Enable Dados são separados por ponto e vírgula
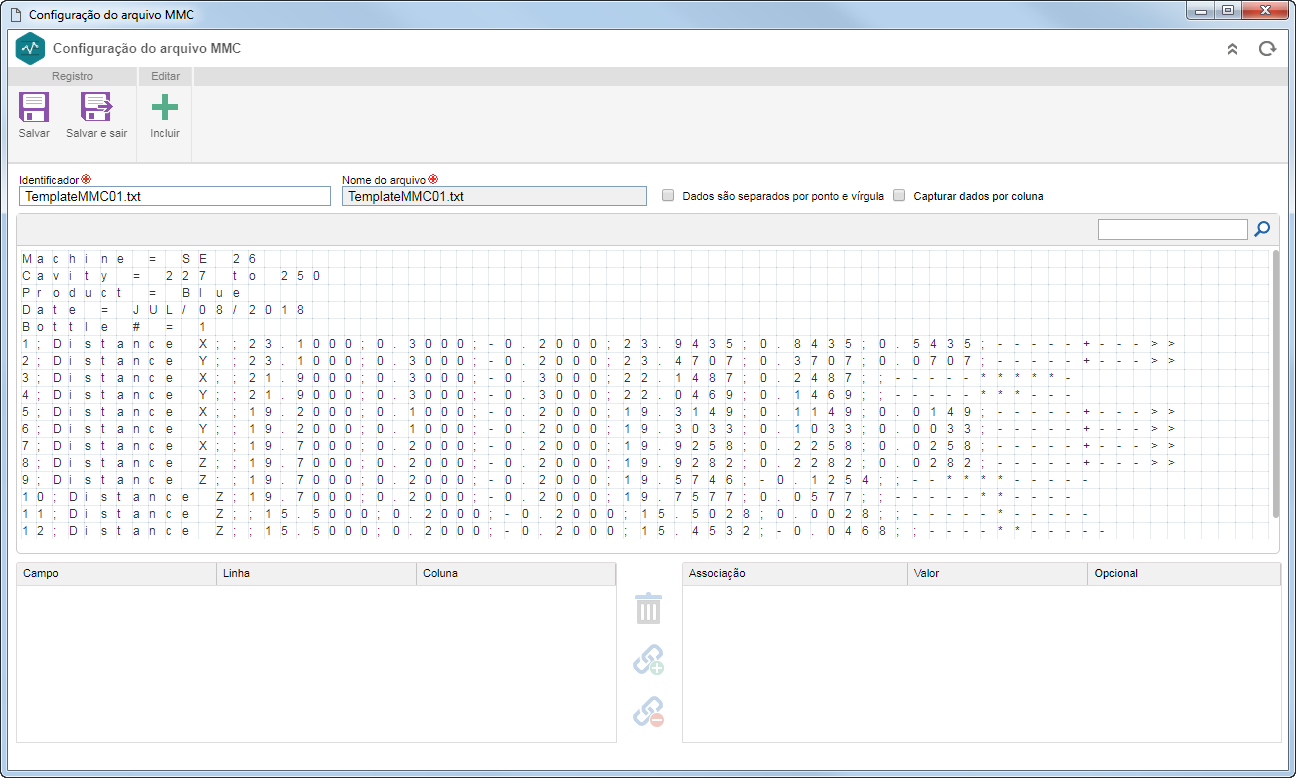This screenshot has width=1296, height=778. 668,196
